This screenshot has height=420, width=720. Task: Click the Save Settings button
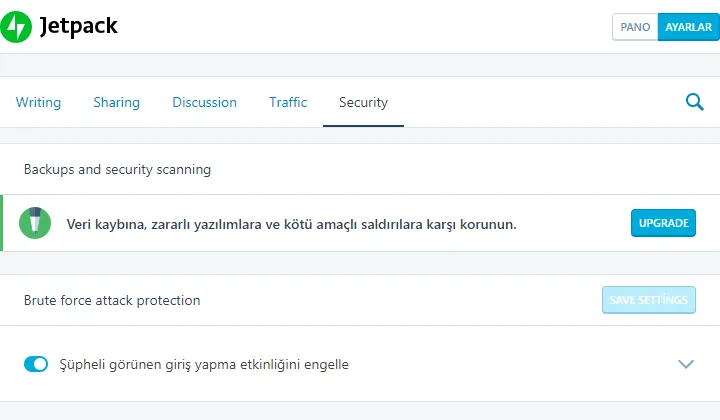(x=648, y=300)
